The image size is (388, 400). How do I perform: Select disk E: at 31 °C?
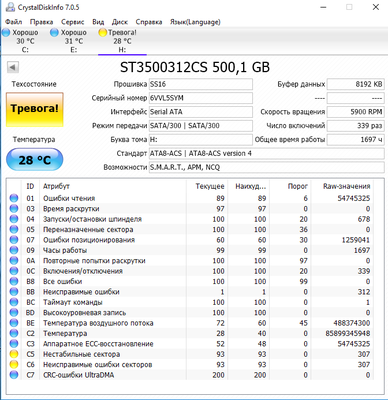69,41
